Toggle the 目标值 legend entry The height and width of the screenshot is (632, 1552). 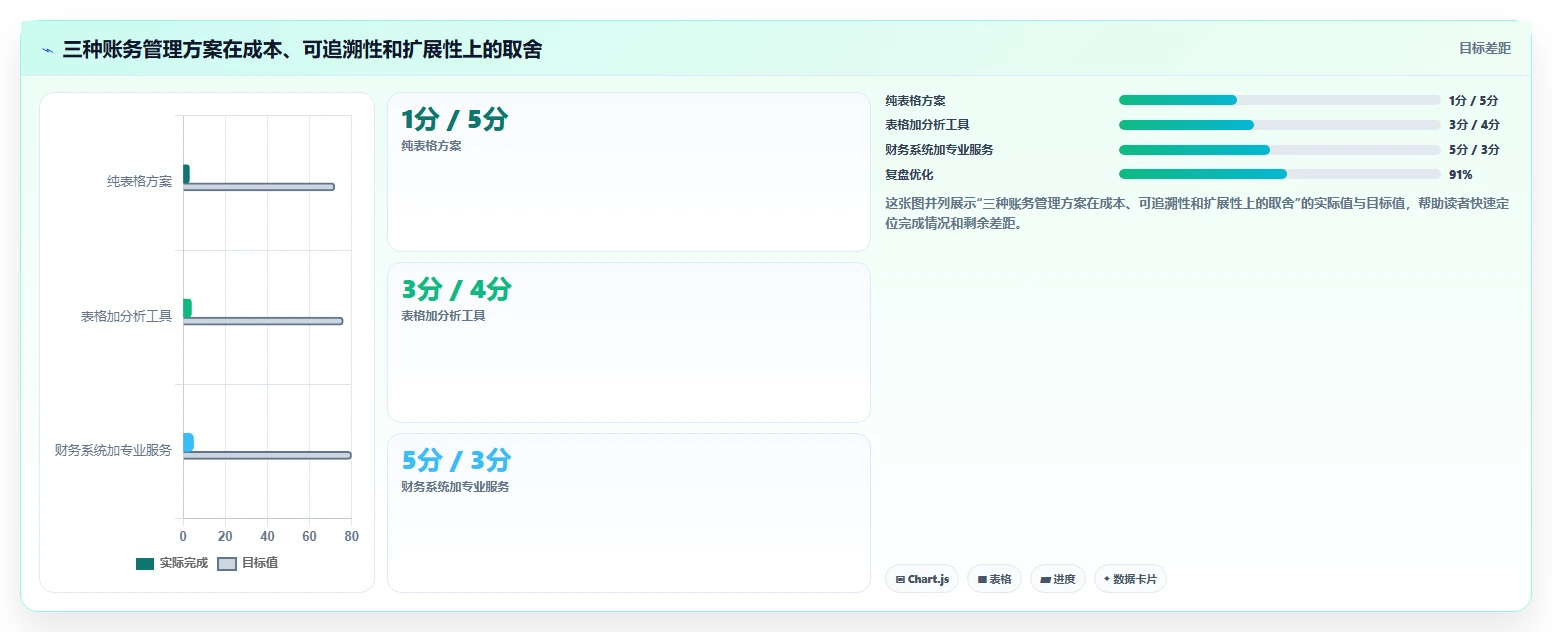point(248,563)
